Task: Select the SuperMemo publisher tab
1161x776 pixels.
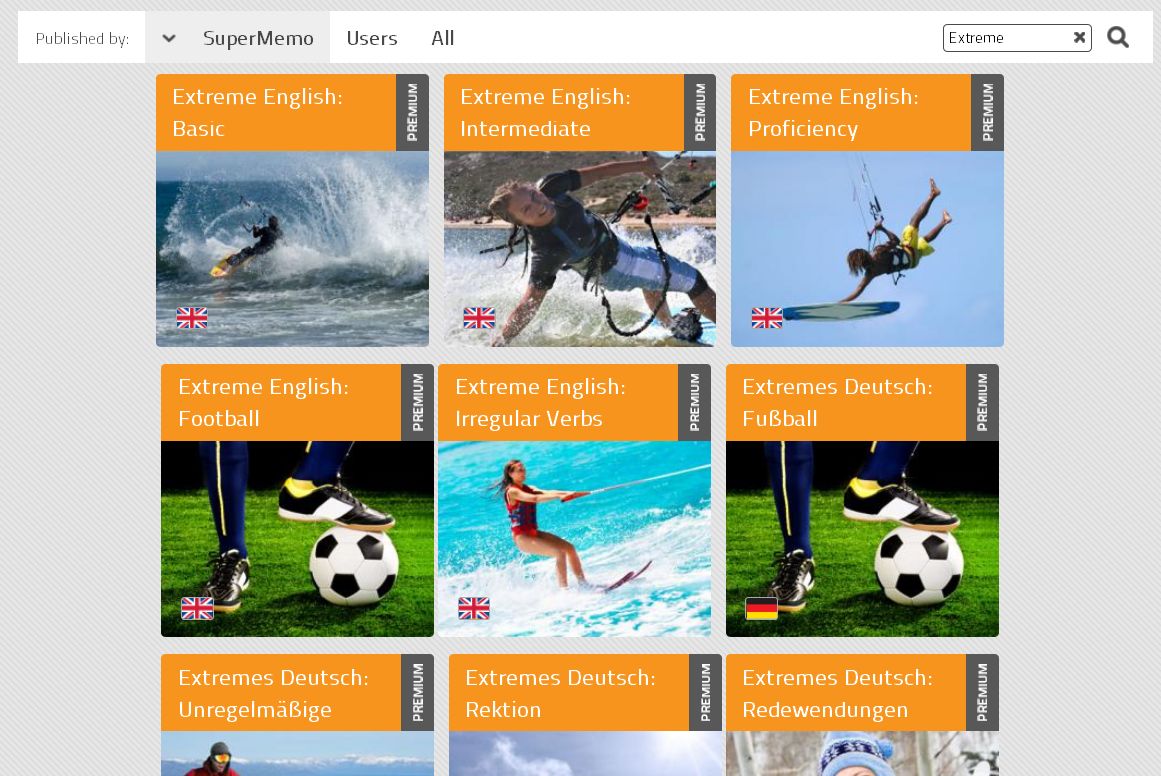Action: 258,38
